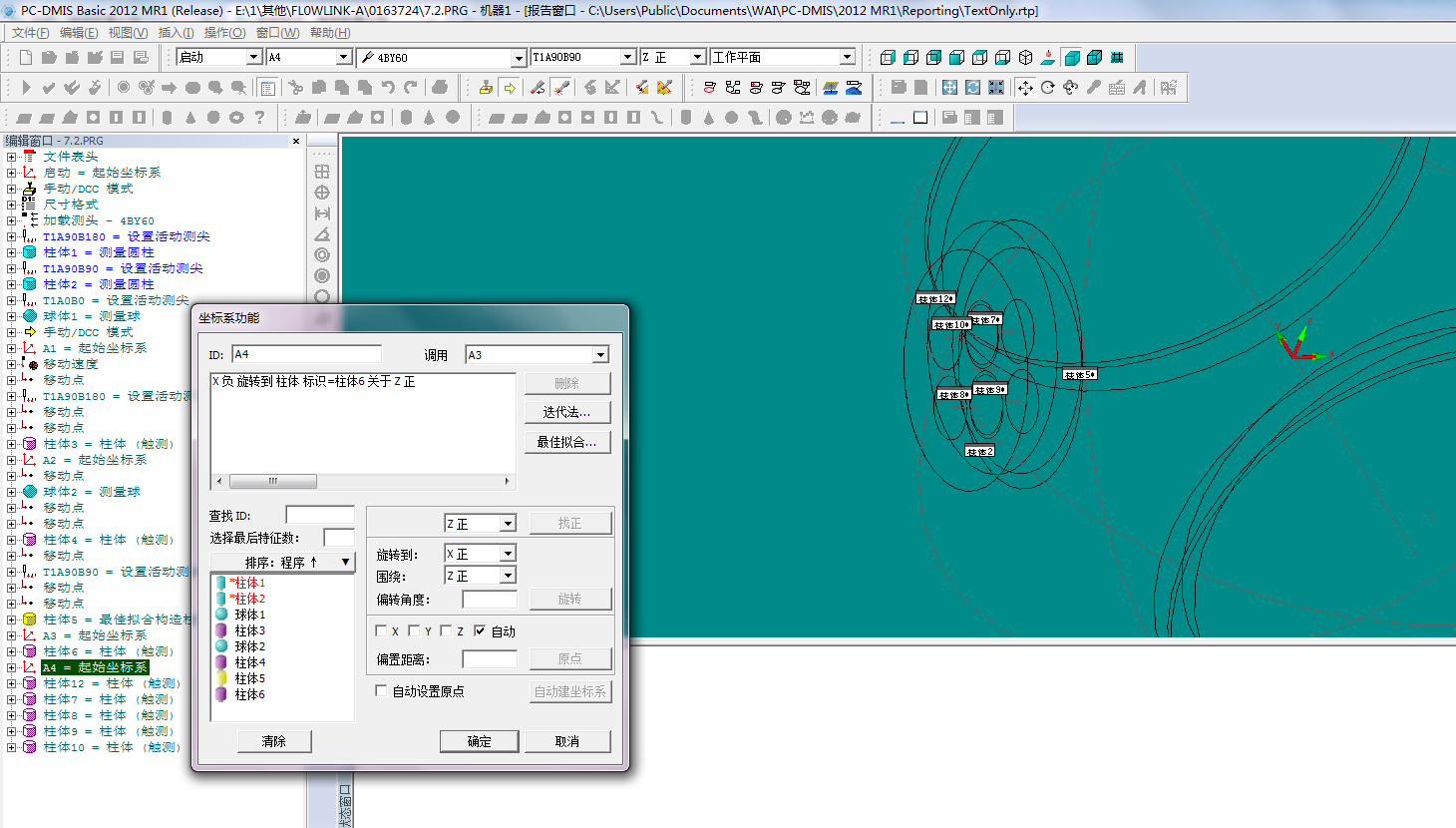This screenshot has width=1456, height=828.
Task: Click the alignment list horizontal scrollbar
Action: pyautogui.click(x=363, y=481)
